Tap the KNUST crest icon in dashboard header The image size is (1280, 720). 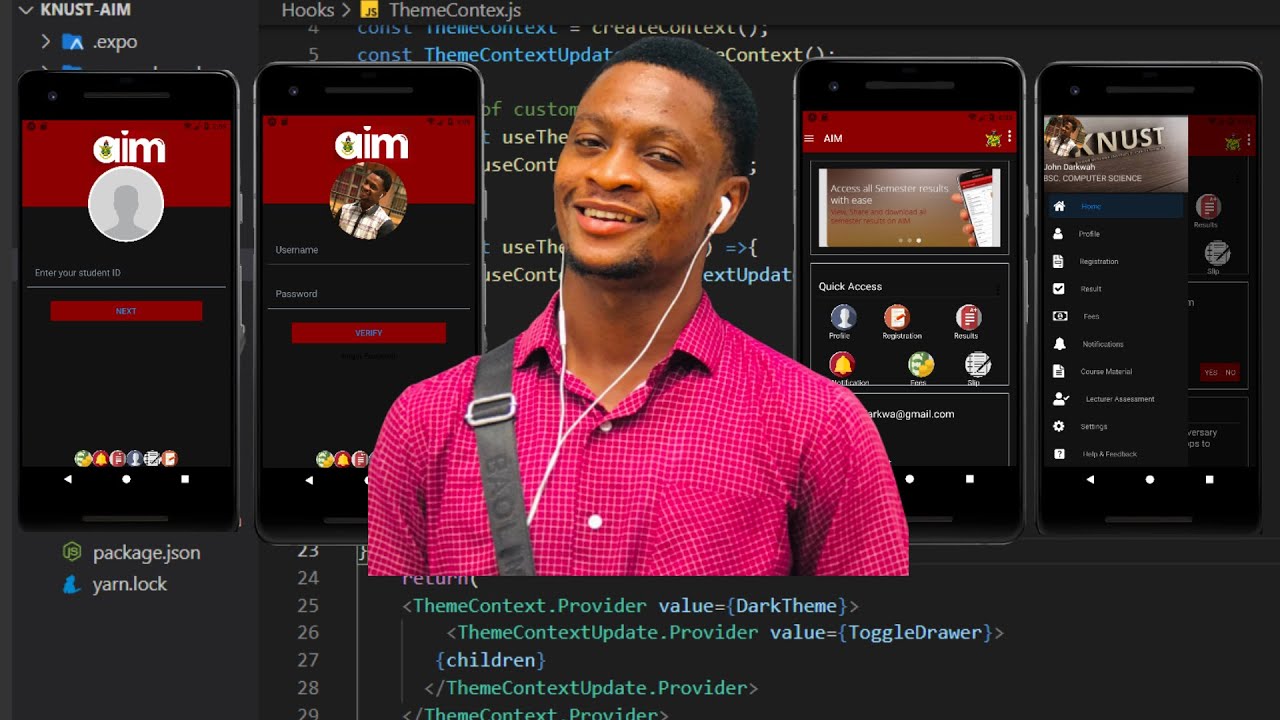tap(993, 138)
